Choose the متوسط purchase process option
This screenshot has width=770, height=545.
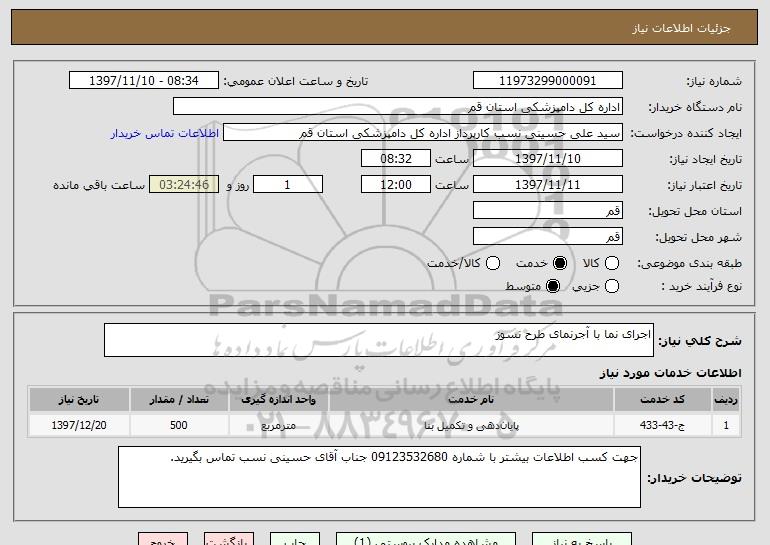click(553, 286)
